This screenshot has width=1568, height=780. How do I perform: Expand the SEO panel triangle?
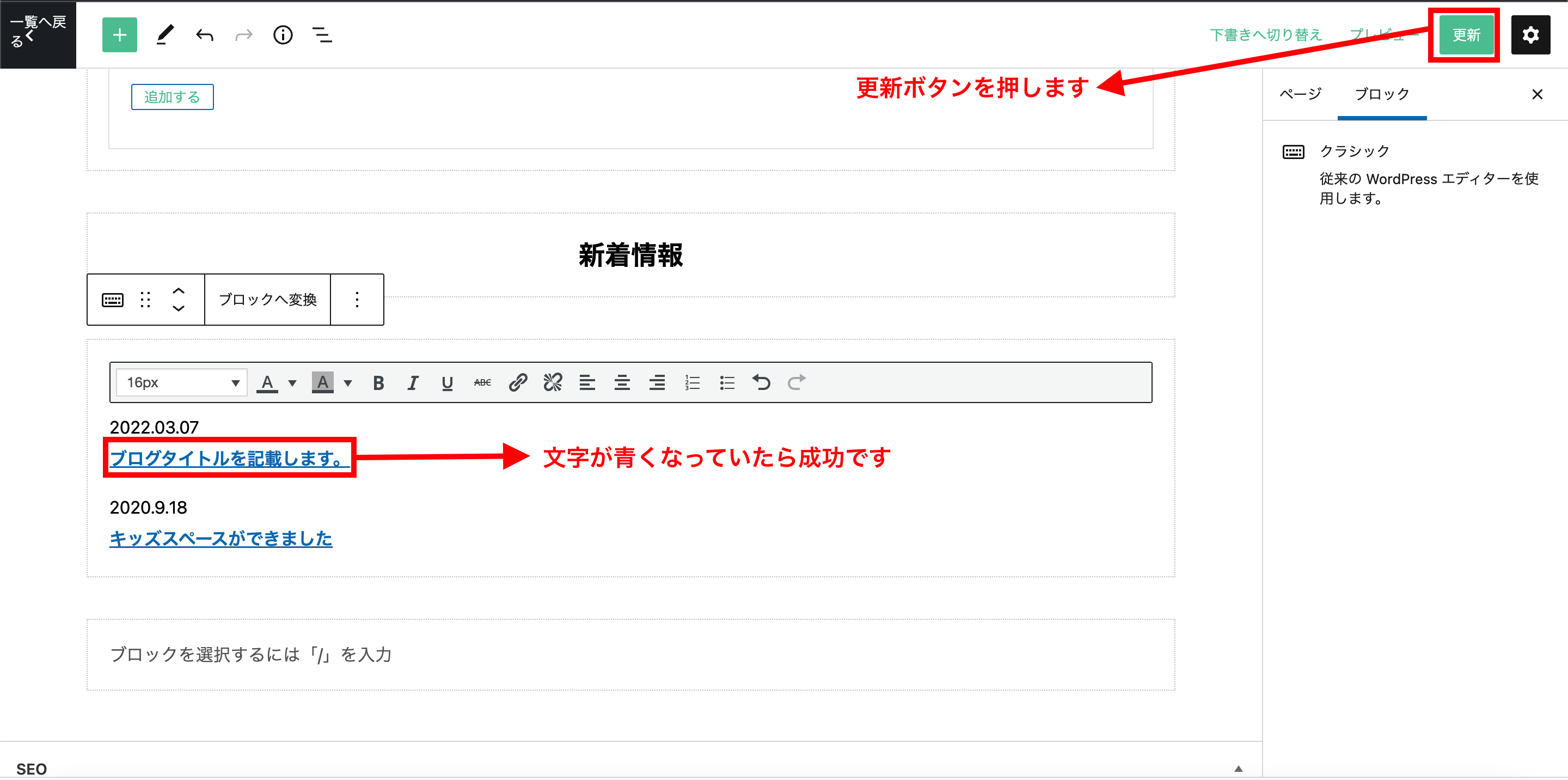click(1238, 769)
